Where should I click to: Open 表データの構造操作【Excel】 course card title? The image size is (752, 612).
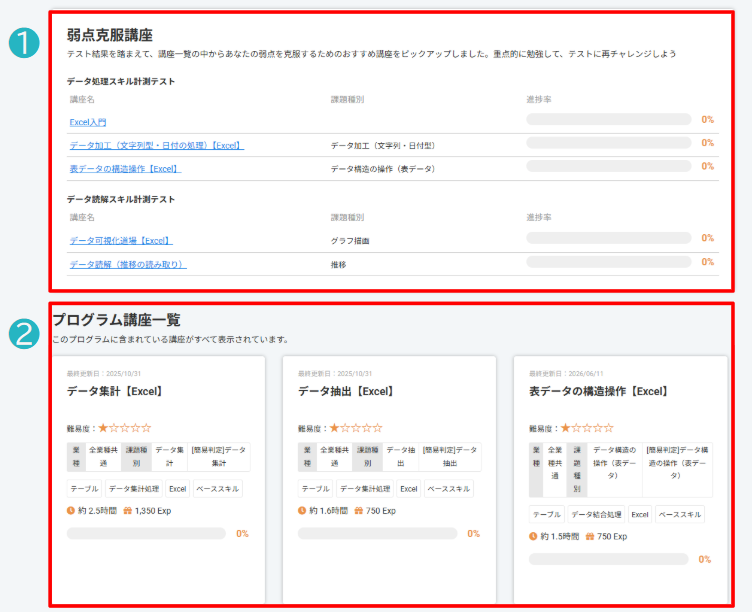coord(599,391)
